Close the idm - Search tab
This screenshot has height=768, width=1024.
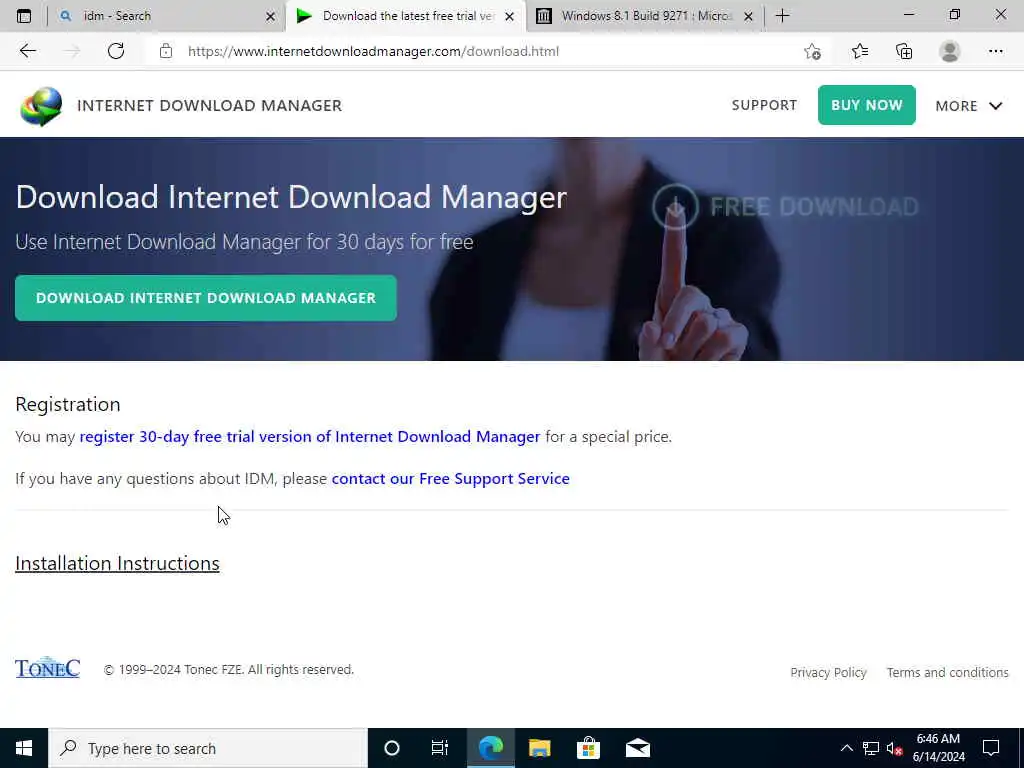pyautogui.click(x=270, y=16)
